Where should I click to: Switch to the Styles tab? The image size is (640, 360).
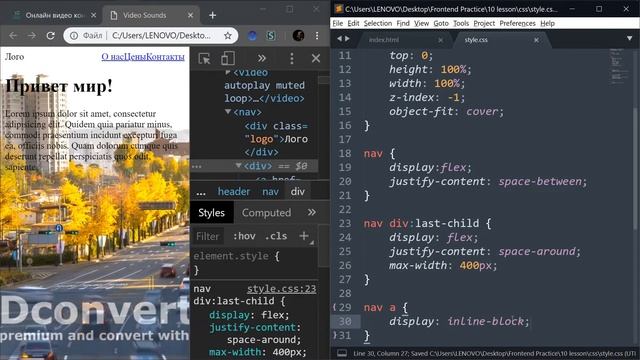click(x=211, y=213)
